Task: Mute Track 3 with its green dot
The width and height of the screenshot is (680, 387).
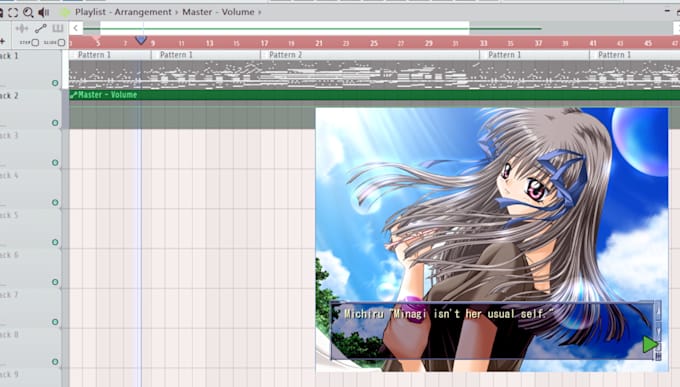Action: pyautogui.click(x=55, y=163)
